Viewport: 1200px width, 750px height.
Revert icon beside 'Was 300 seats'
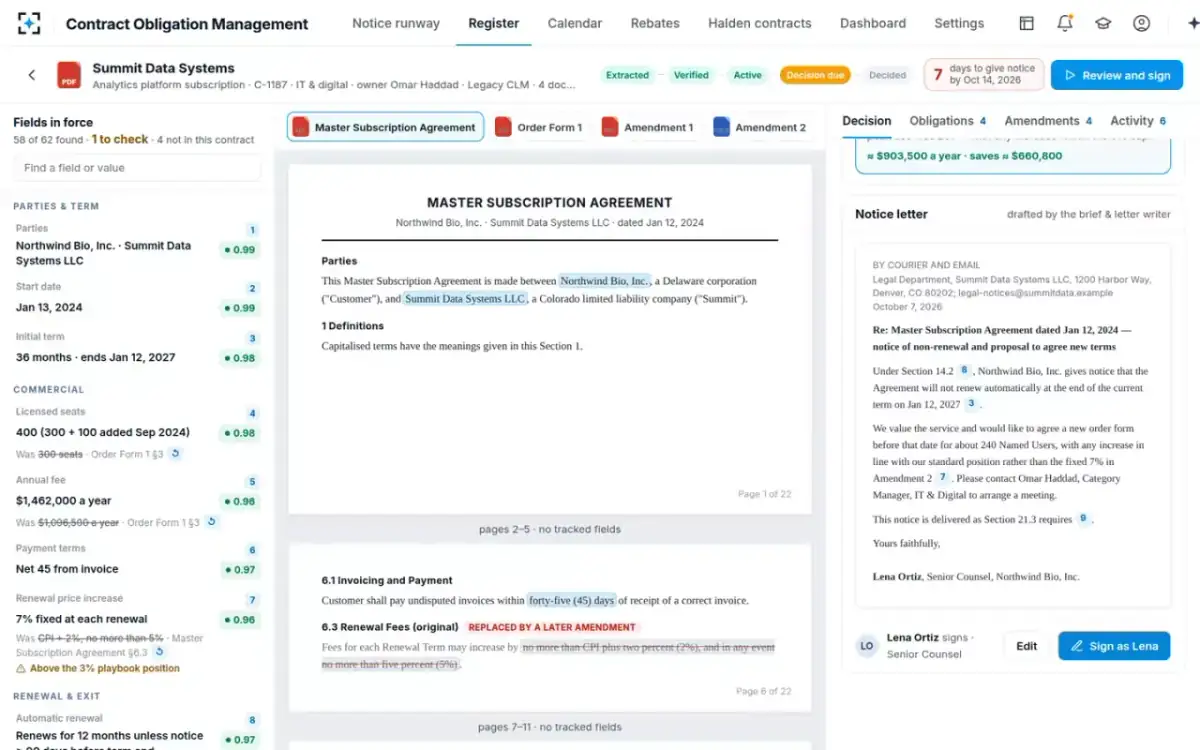coord(175,454)
